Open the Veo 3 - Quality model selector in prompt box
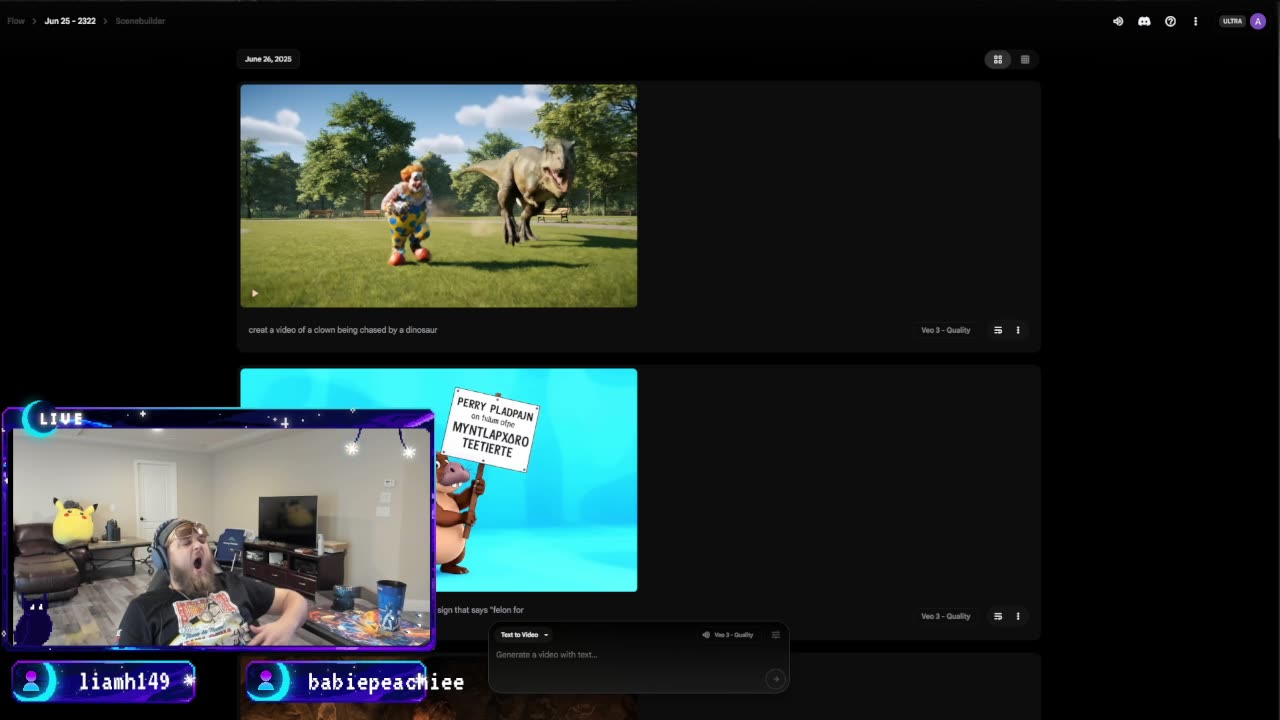Screen dimensions: 1280x720 click(727, 635)
